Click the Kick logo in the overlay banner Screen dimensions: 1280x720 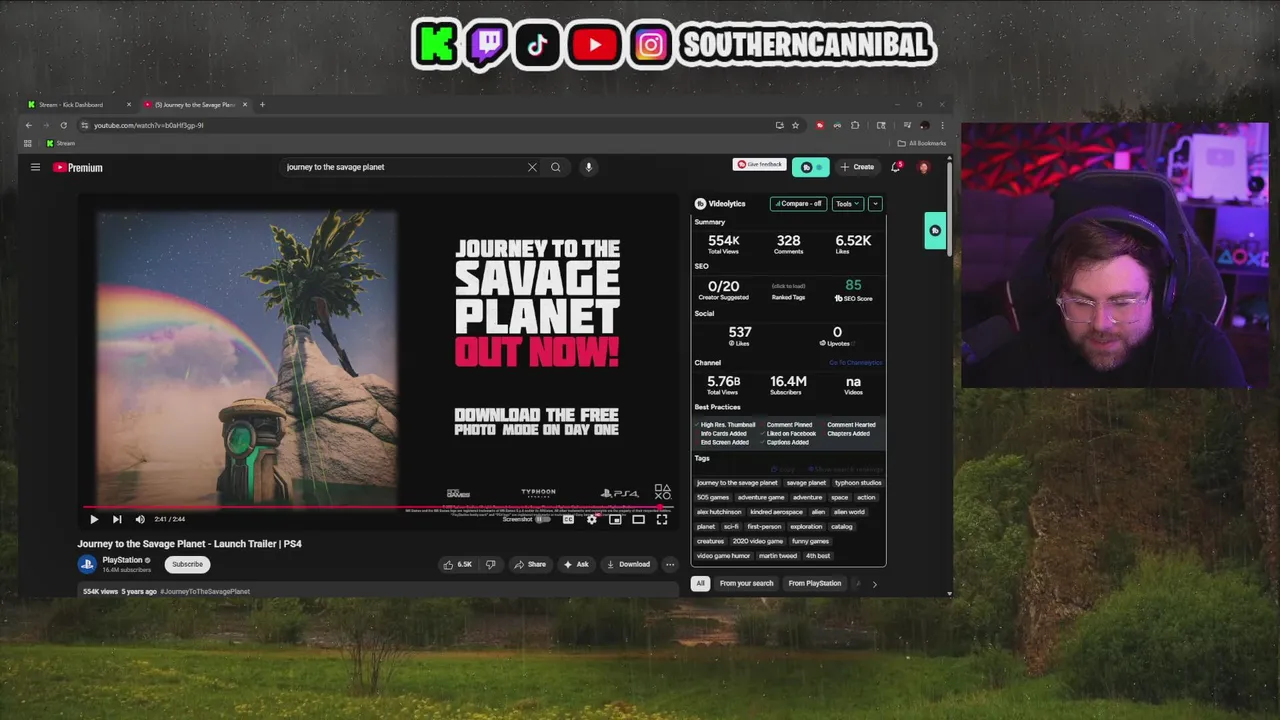[x=436, y=45]
